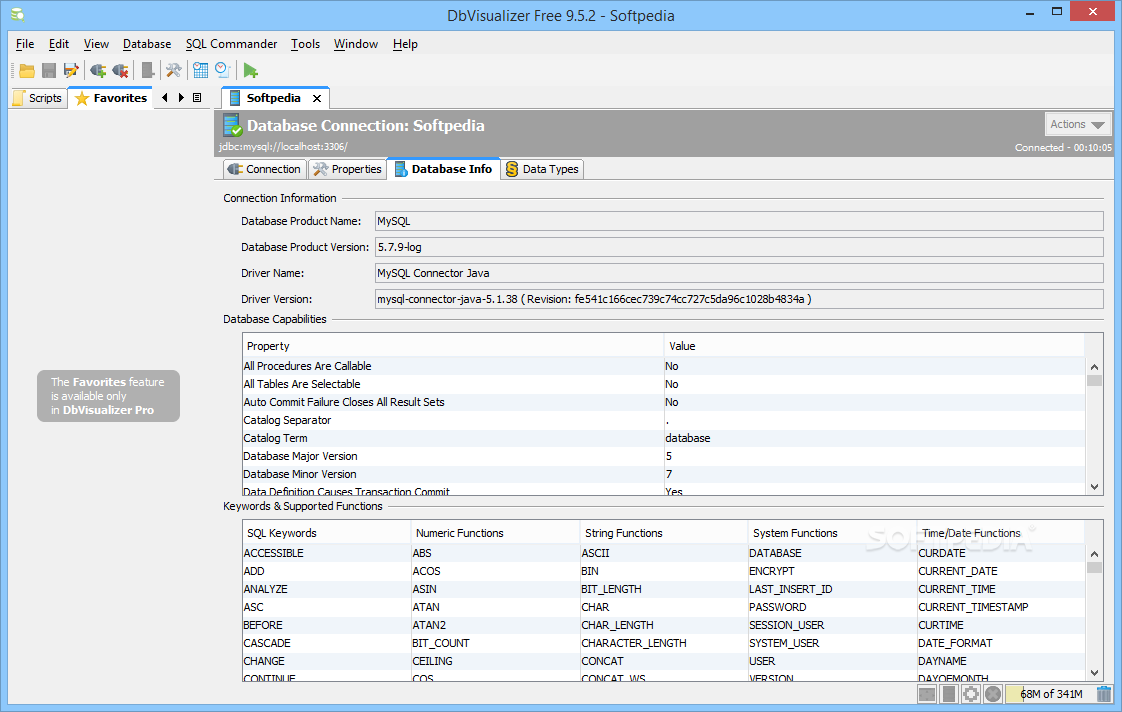This screenshot has height=712, width=1122.
Task: Close the Softpedia tab
Action: (x=317, y=99)
